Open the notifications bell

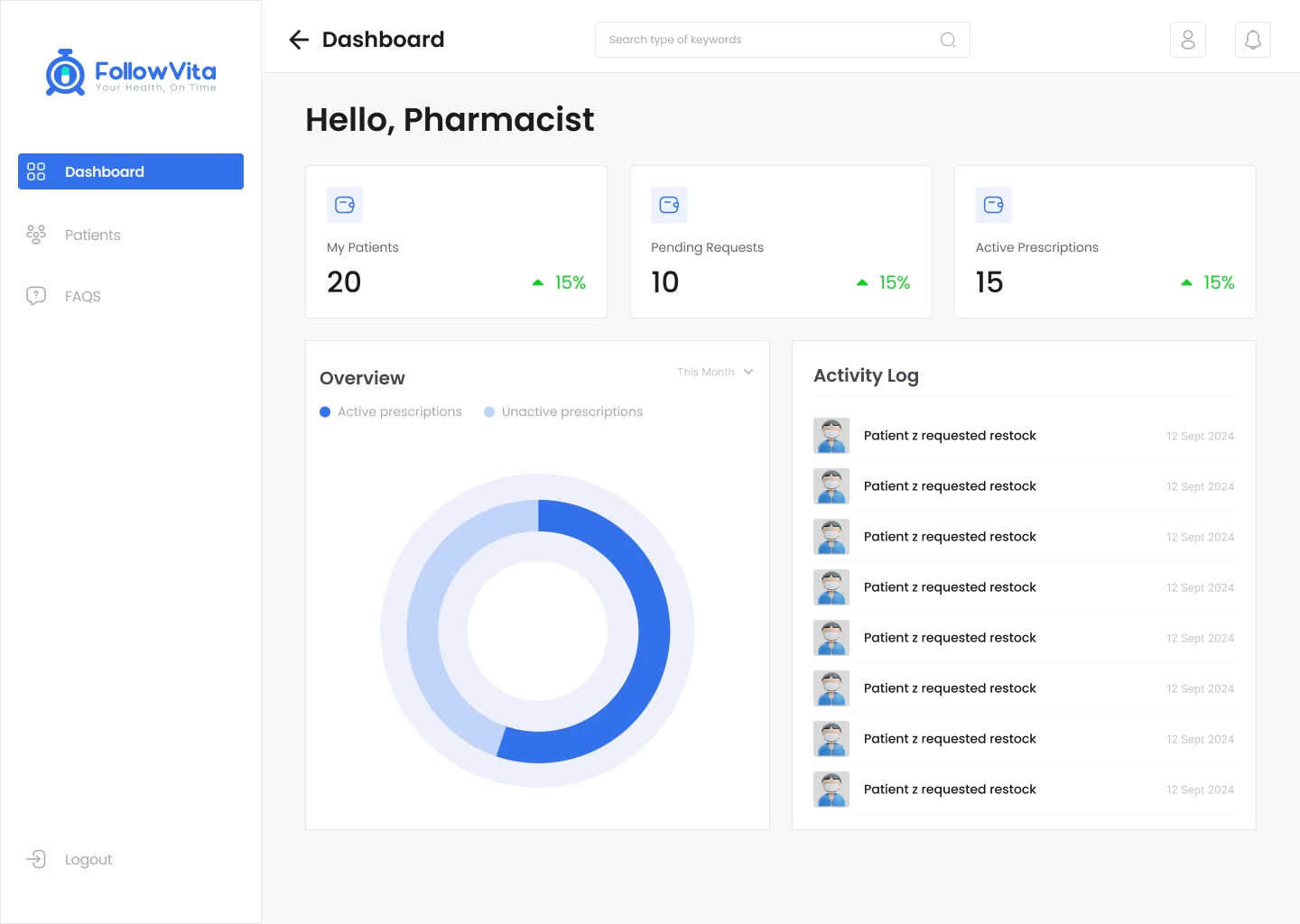[x=1252, y=40]
